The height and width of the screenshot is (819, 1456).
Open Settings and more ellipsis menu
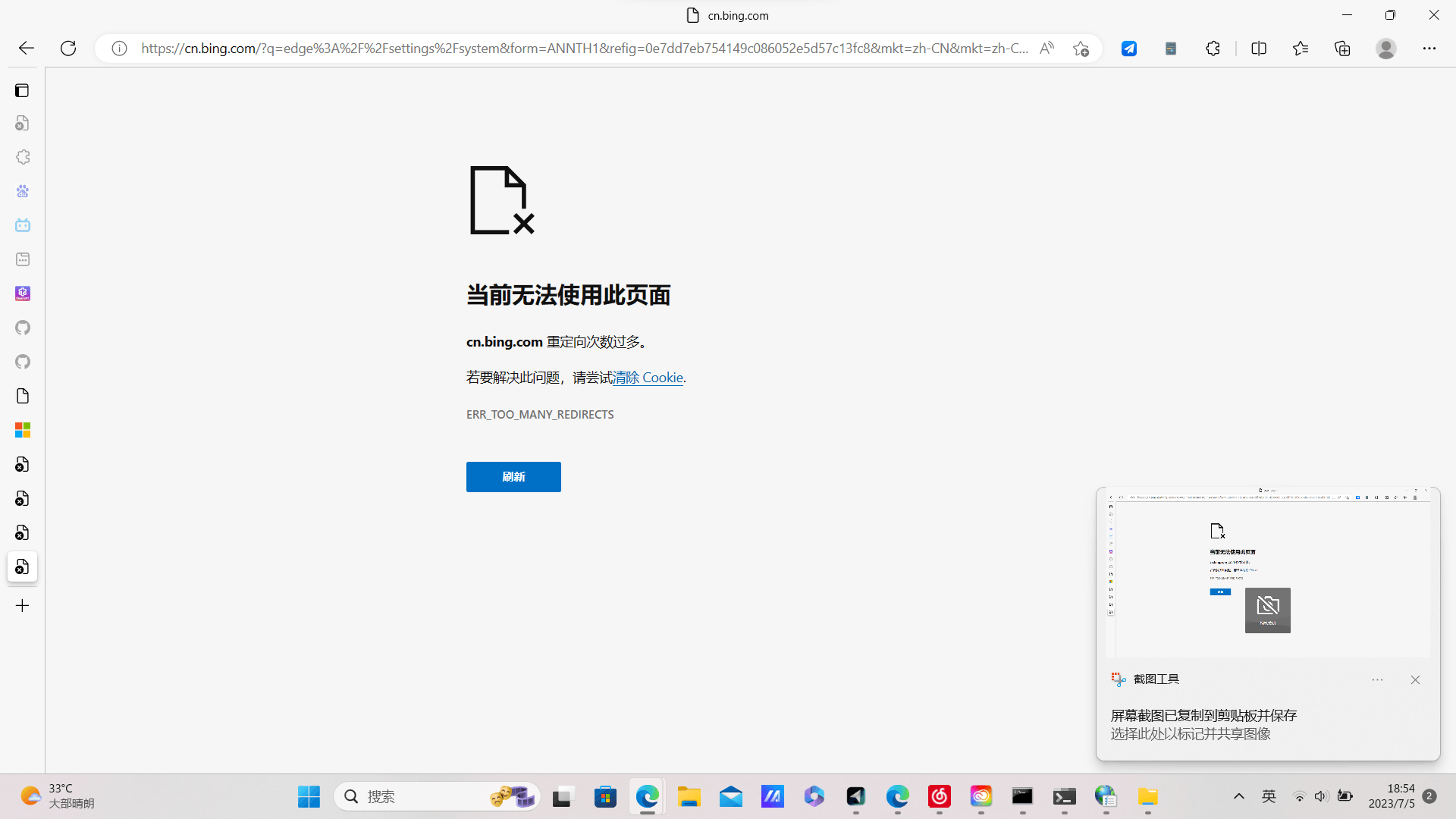pyautogui.click(x=1429, y=49)
